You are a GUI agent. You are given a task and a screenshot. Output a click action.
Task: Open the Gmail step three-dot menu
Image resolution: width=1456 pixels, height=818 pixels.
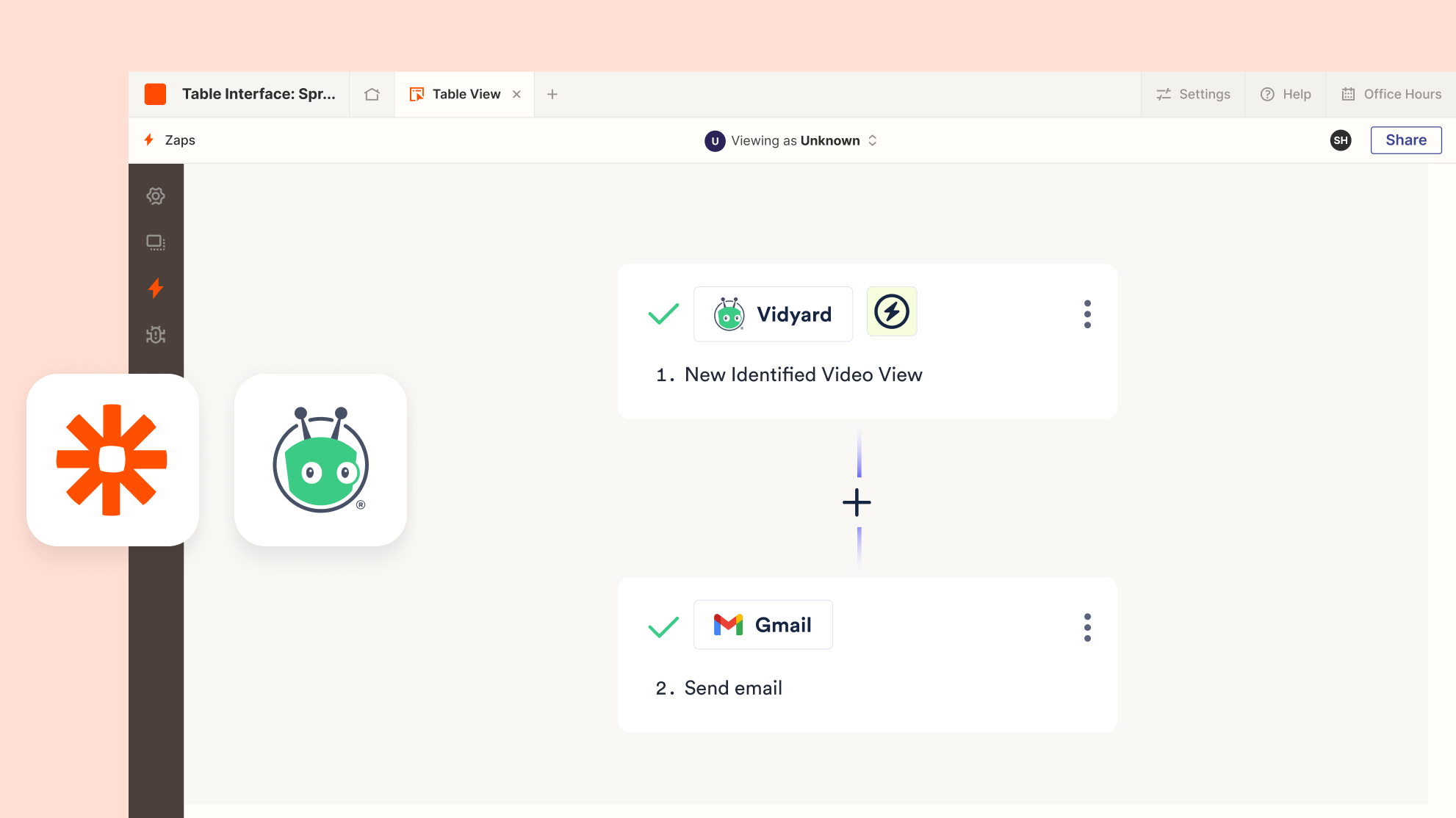[1087, 628]
